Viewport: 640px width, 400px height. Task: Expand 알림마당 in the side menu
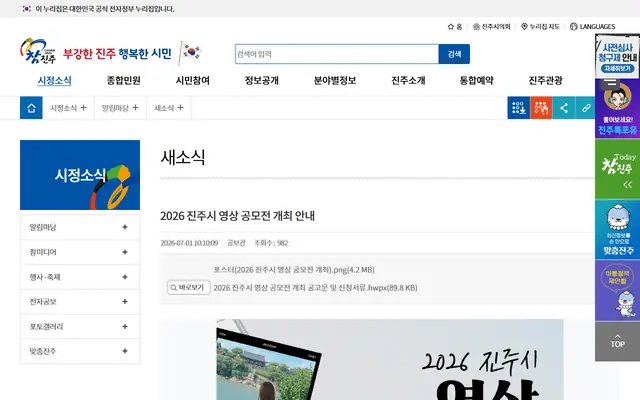coord(80,227)
